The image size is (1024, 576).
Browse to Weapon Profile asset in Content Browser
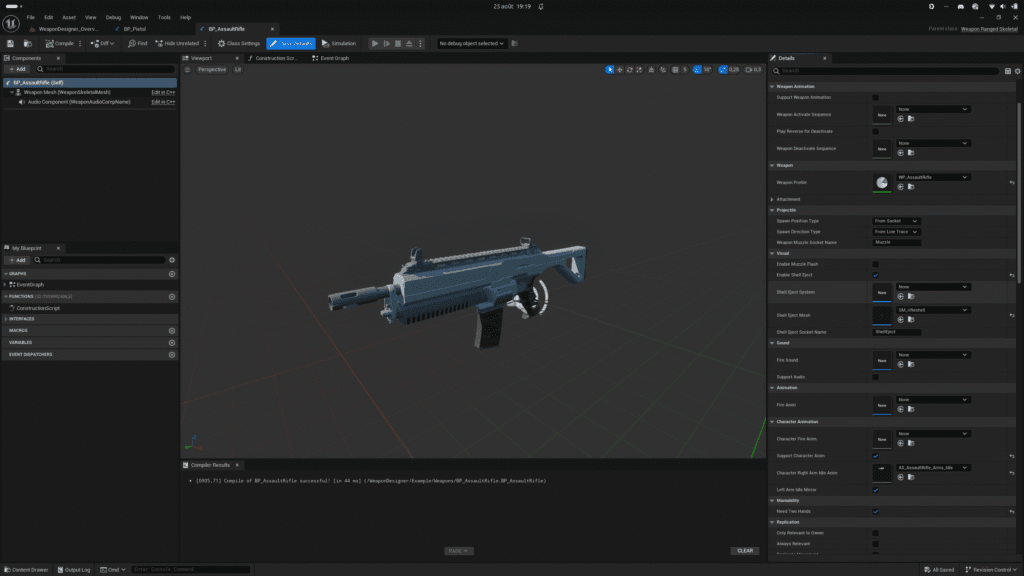click(911, 187)
